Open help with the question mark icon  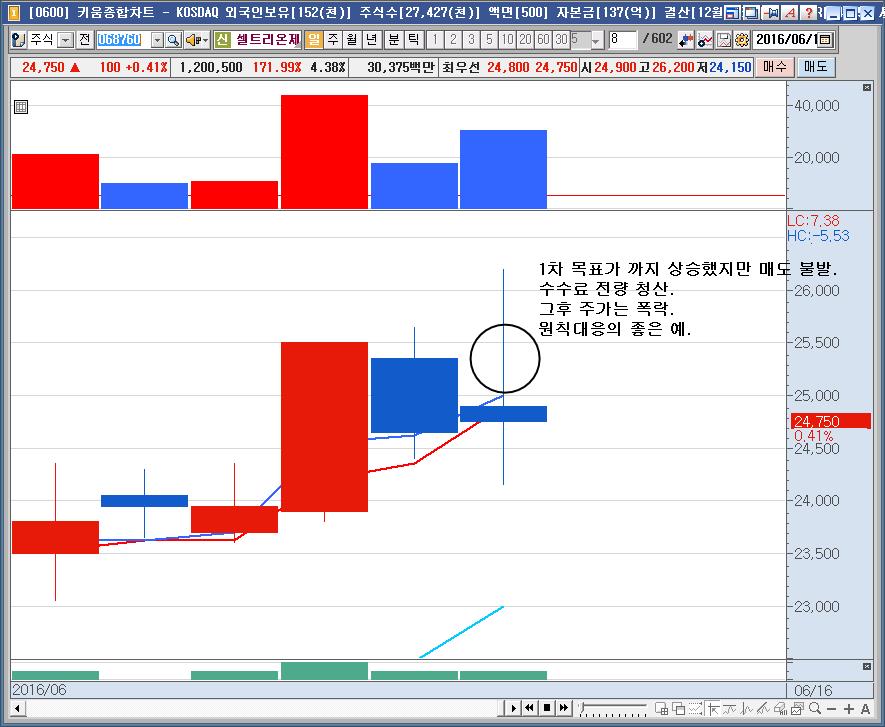point(809,12)
